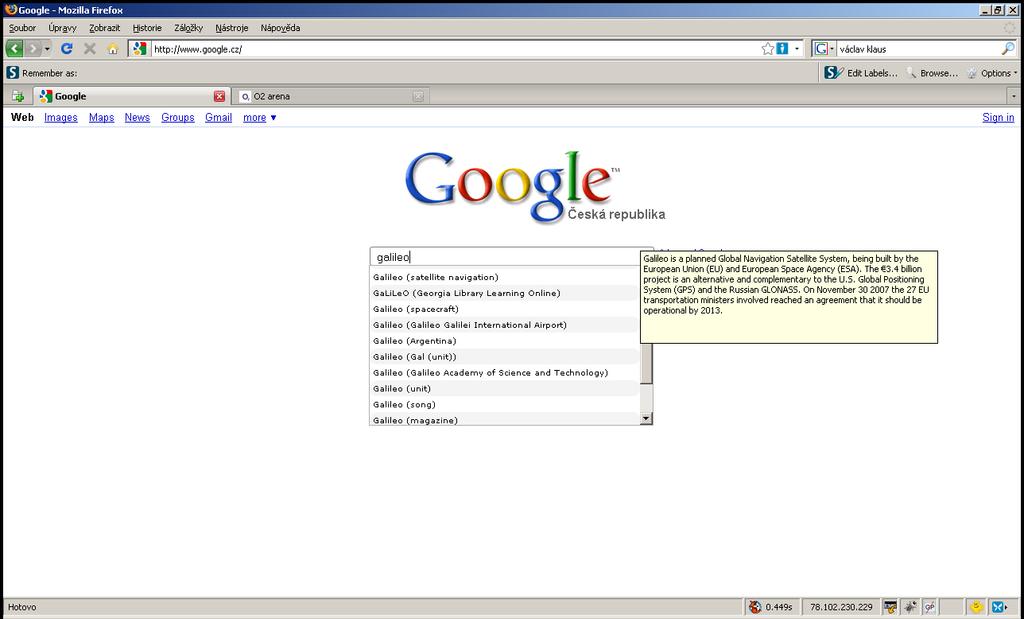Select GaLiLeO (Georgia Library Learning Online) suggestion
Image resolution: width=1024 pixels, height=619 pixels.
pos(505,293)
